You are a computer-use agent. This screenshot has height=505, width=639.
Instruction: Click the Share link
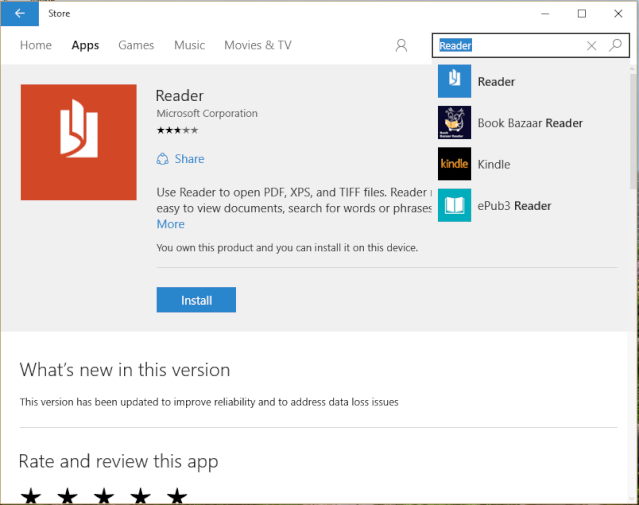189,159
